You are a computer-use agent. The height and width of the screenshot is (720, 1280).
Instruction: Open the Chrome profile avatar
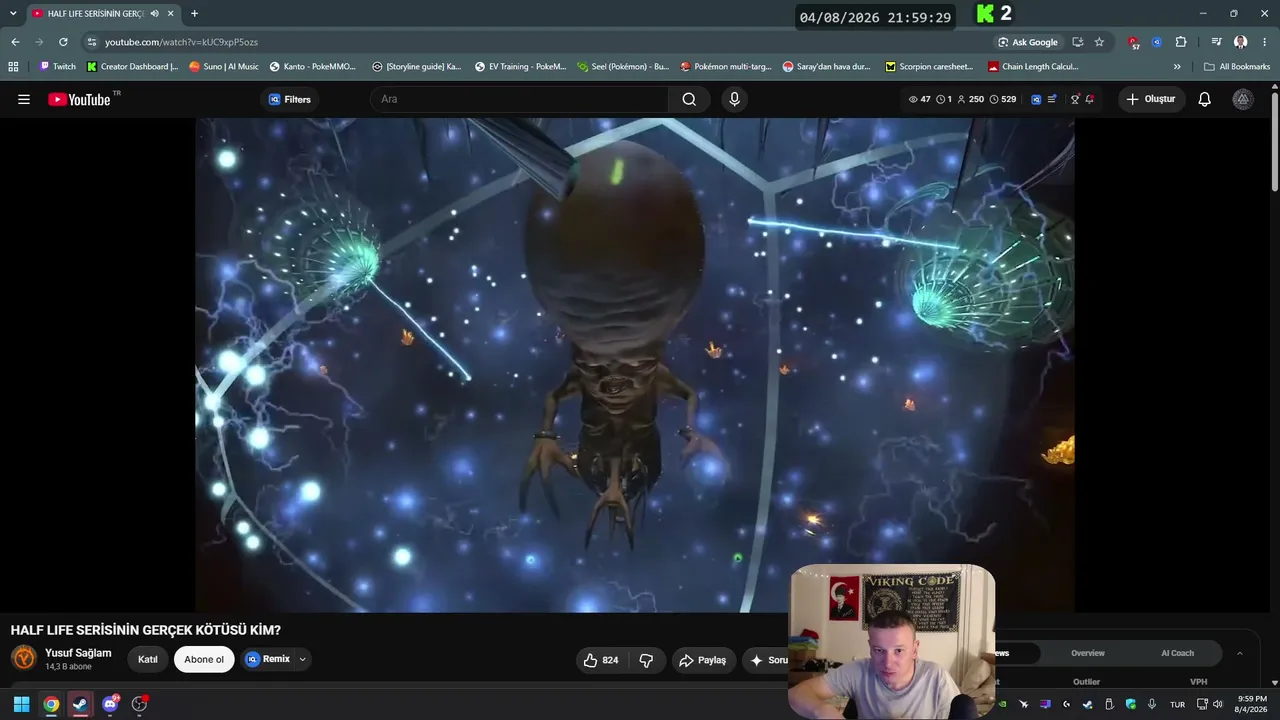tap(1240, 42)
